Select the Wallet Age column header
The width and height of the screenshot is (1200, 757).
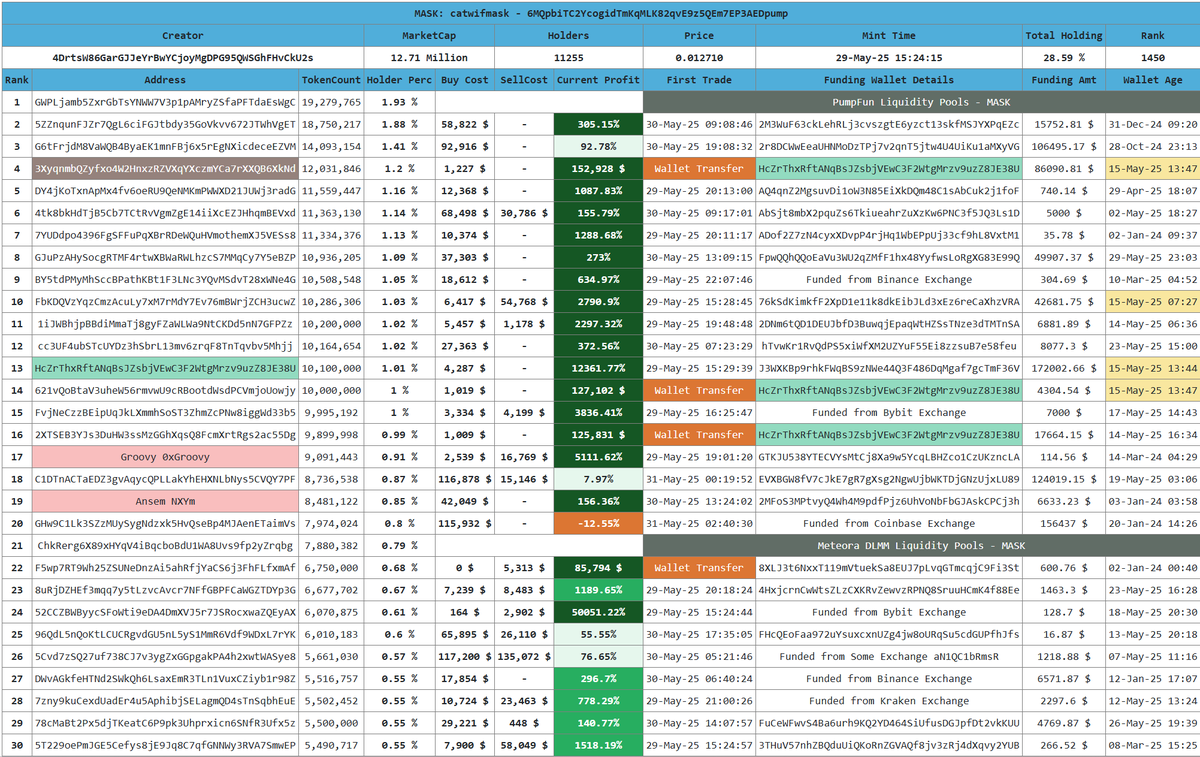point(1151,80)
